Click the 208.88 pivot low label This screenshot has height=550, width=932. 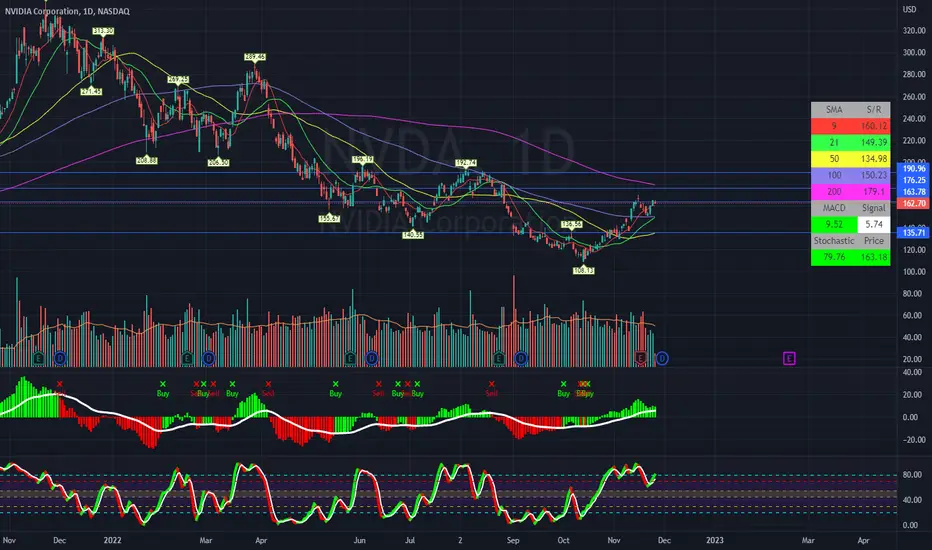point(146,160)
